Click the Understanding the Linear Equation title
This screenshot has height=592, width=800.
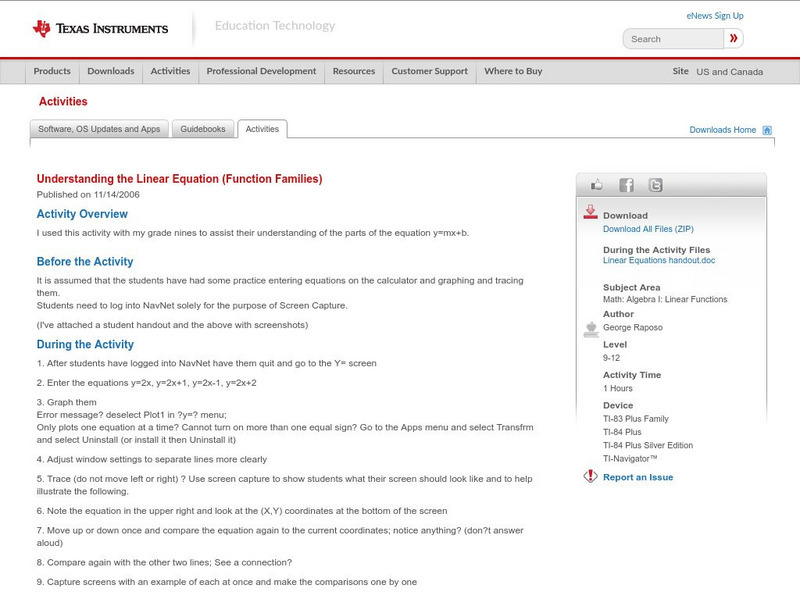[180, 179]
